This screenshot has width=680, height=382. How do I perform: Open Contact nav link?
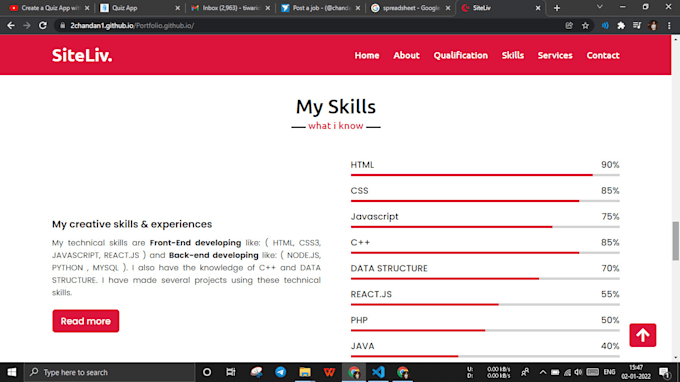pyautogui.click(x=603, y=56)
